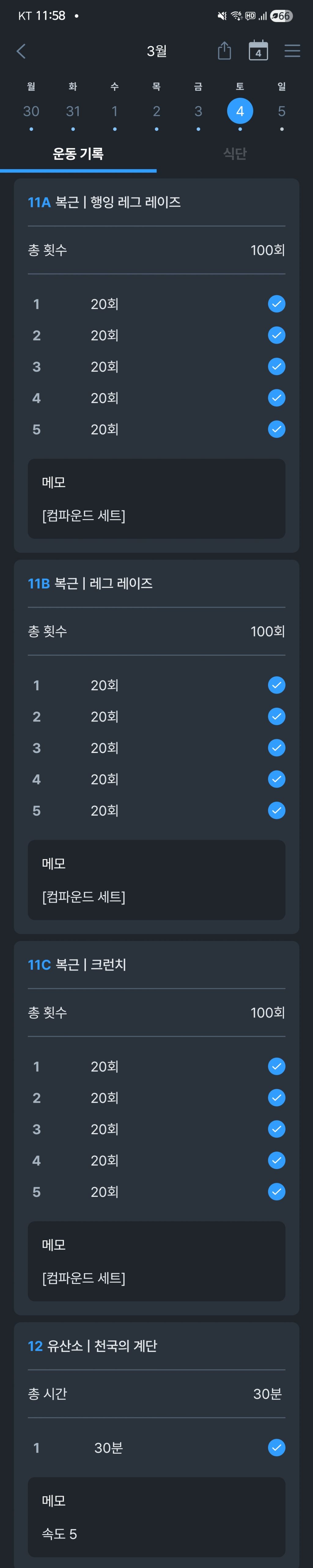Screen dimensions: 313x1568
Task: Select Monday the 30th in week strip
Action: (x=31, y=111)
